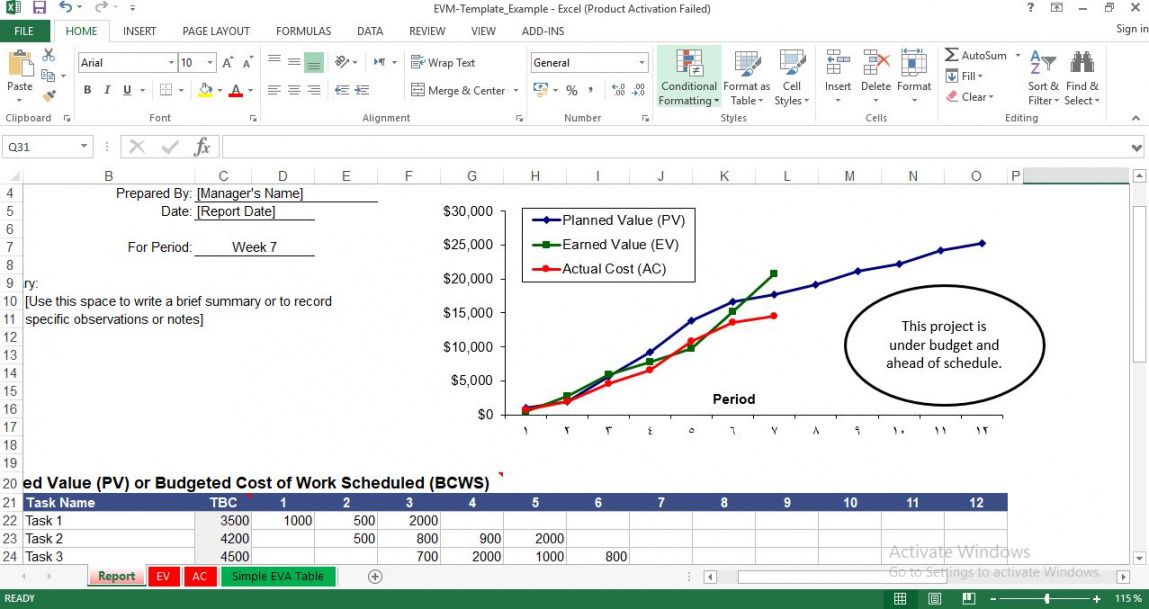Screen dimensions: 1149x609
Task: Open the FILE tab
Action: pyautogui.click(x=24, y=31)
